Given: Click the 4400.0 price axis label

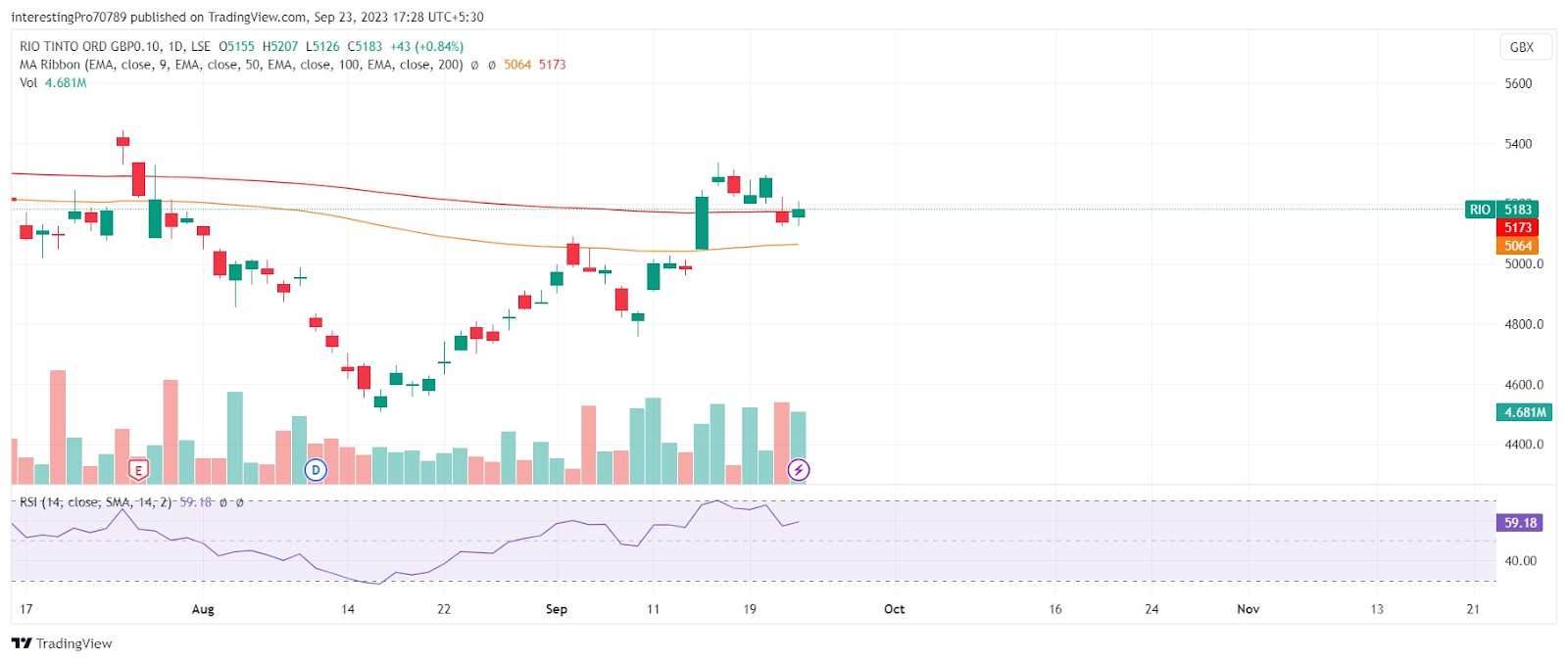Looking at the screenshot, I should coord(1524,445).
